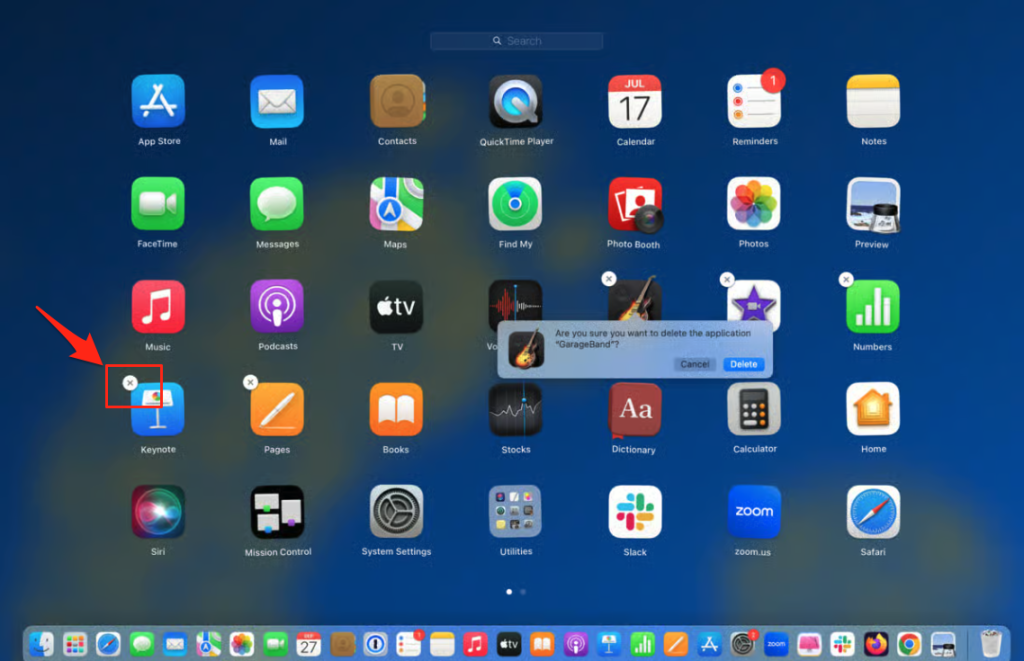Open Slack from Launchpad grid
The width and height of the screenshot is (1024, 661).
(634, 512)
